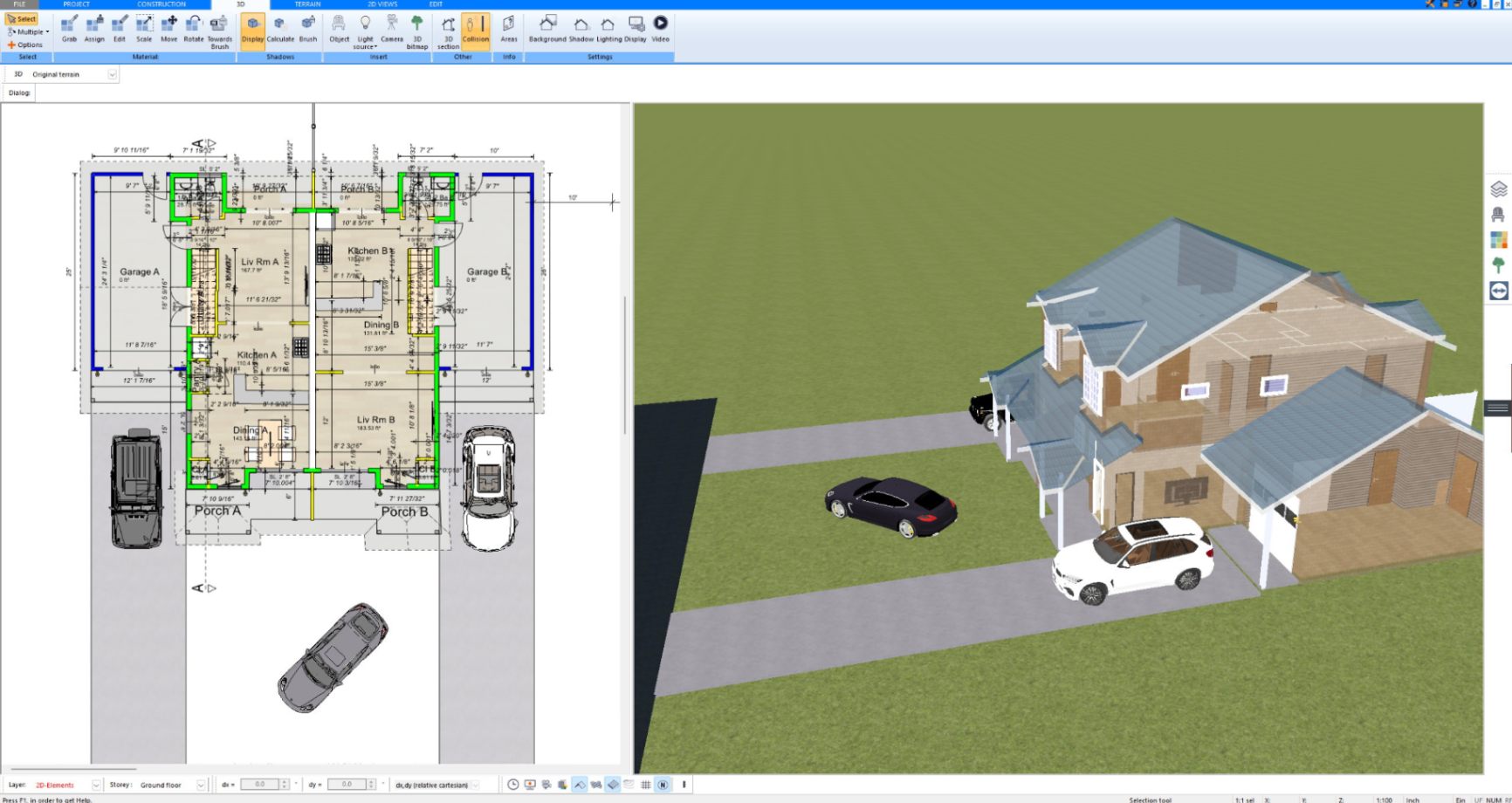Open the material Edit tool
Viewport: 1512px width, 803px height.
[120, 29]
